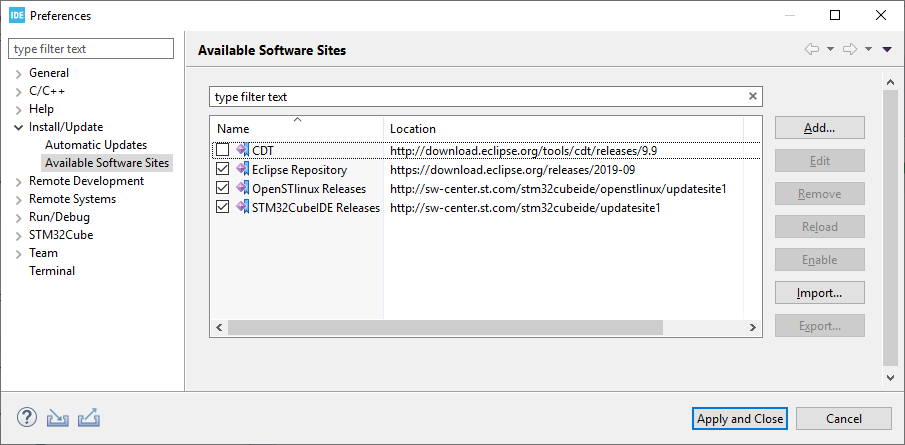This screenshot has height=445, width=905.
Task: Click the CDT repository icon
Action: click(x=242, y=151)
